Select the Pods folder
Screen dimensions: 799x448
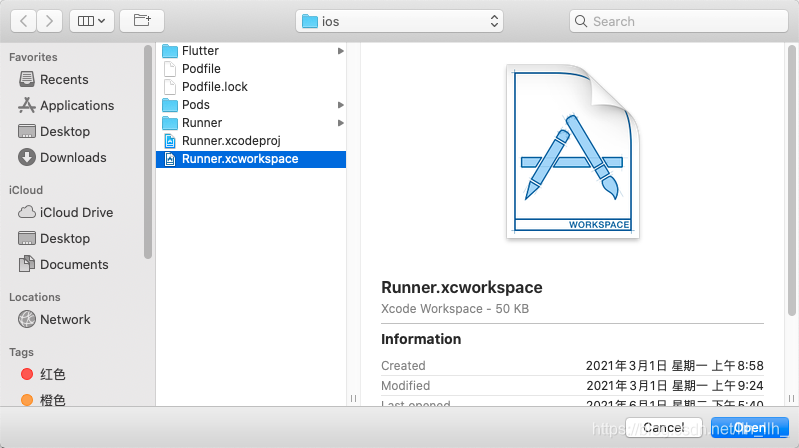[186, 105]
